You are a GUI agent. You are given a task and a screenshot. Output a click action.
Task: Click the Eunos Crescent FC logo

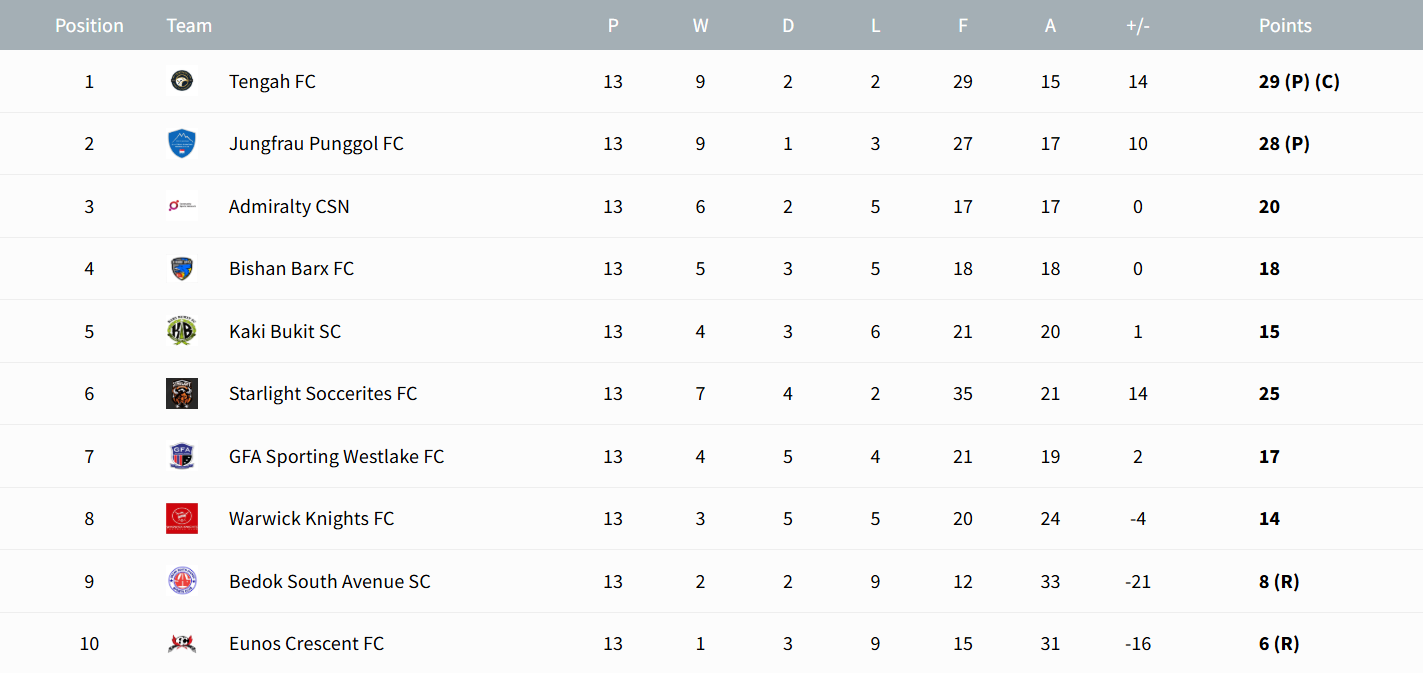(182, 644)
